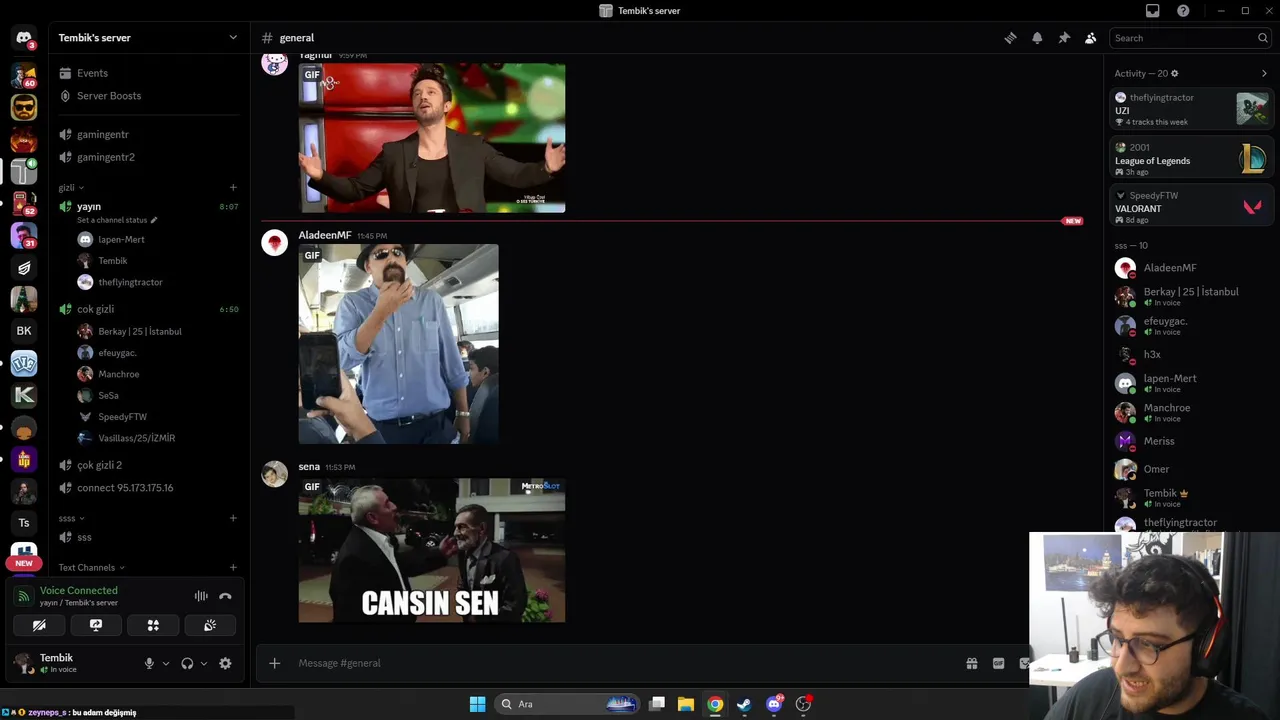Collapse the gizli category

pos(71,188)
